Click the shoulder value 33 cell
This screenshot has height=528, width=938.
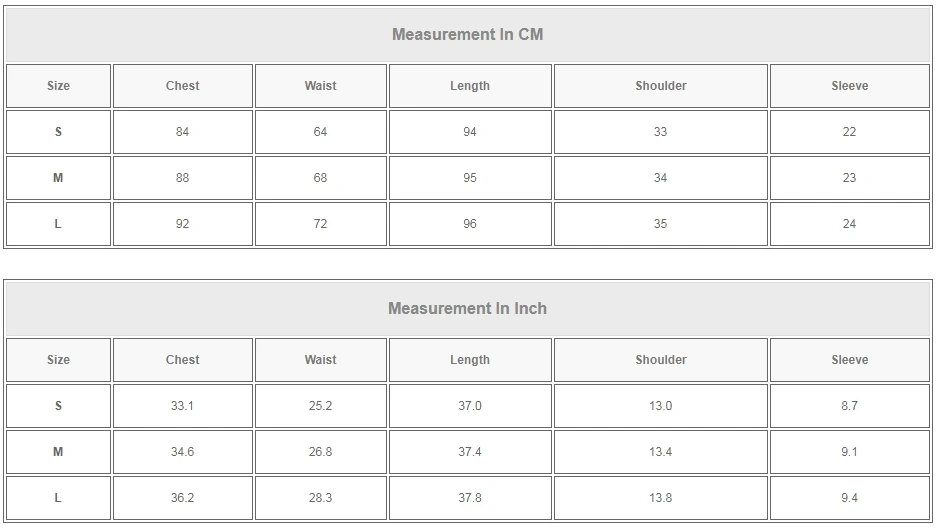point(660,132)
